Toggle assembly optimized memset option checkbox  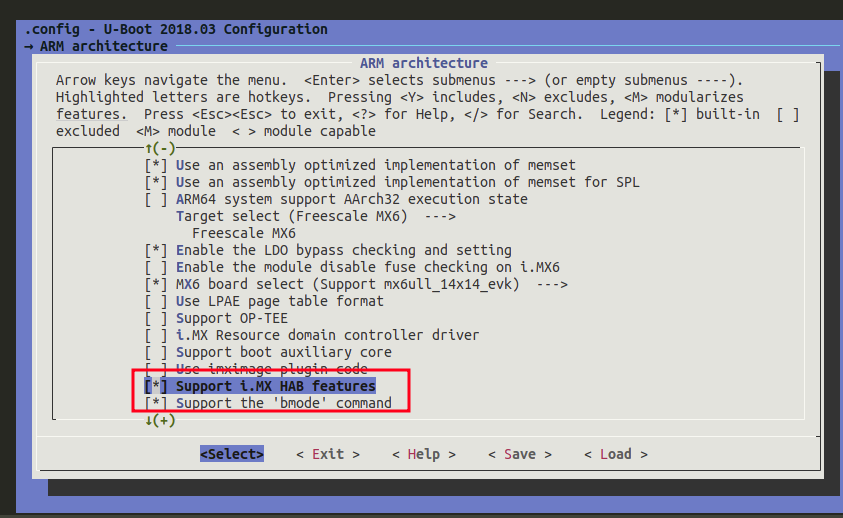(x=156, y=165)
